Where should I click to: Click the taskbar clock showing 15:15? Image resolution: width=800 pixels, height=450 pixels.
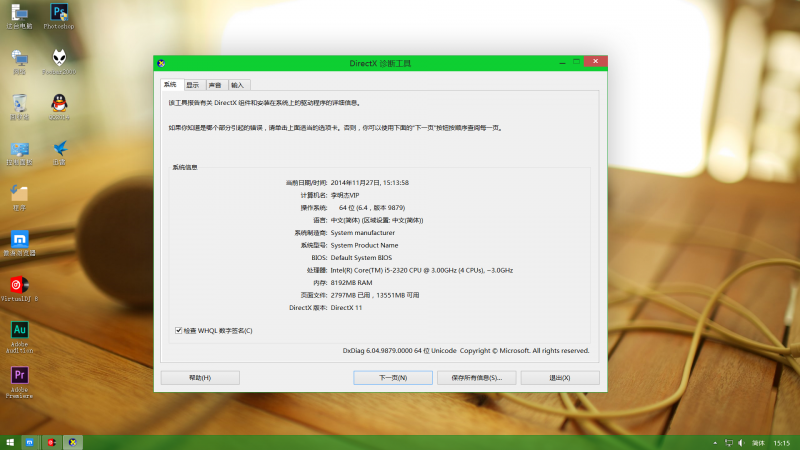pos(781,442)
